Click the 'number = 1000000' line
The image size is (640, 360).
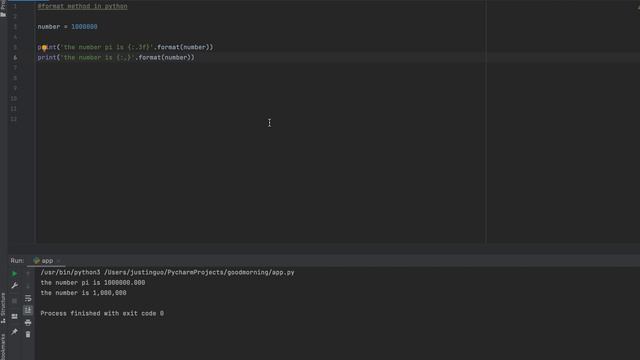point(67,27)
